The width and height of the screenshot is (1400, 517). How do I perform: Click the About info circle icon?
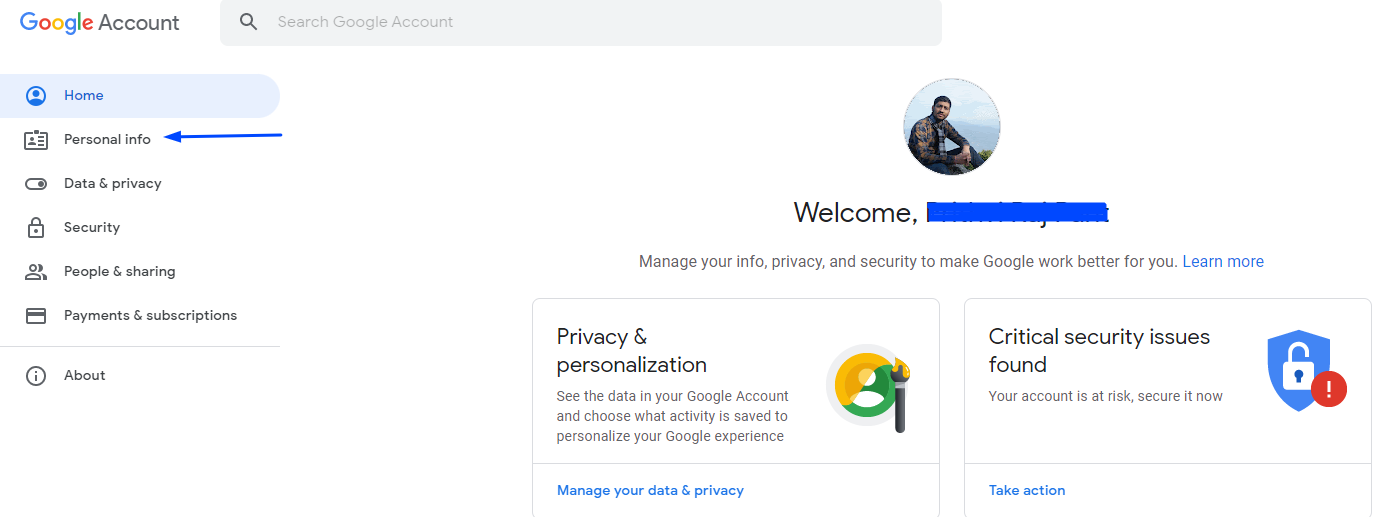(36, 376)
